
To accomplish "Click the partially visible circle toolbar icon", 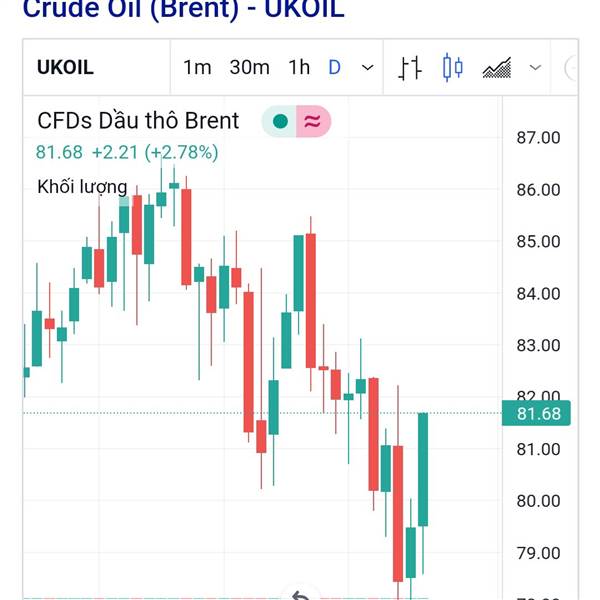I will coord(571,68).
